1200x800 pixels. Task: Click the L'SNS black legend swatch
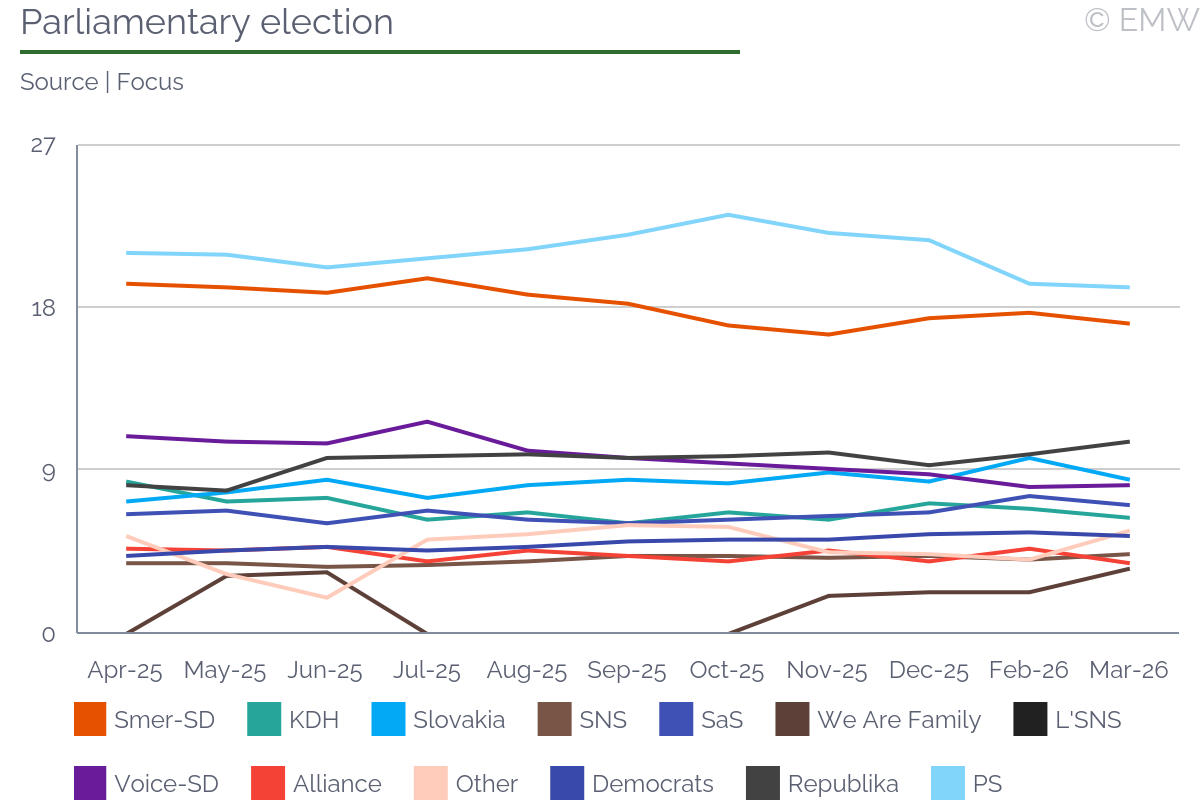pyautogui.click(x=1030, y=719)
